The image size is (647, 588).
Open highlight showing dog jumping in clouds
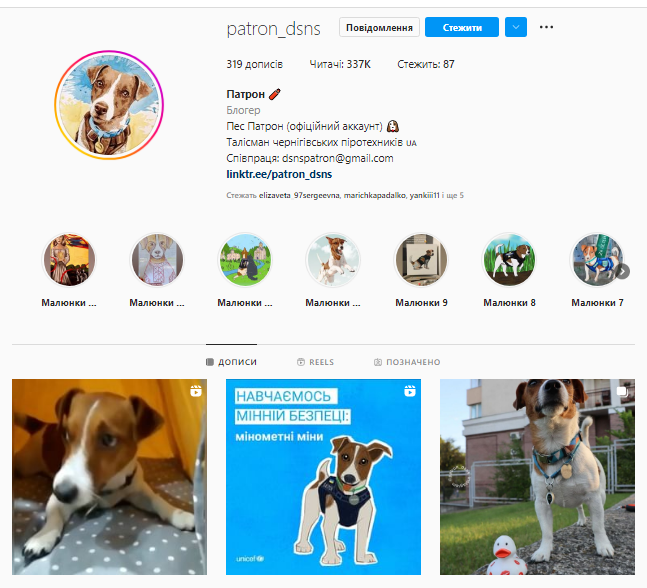coord(333,270)
